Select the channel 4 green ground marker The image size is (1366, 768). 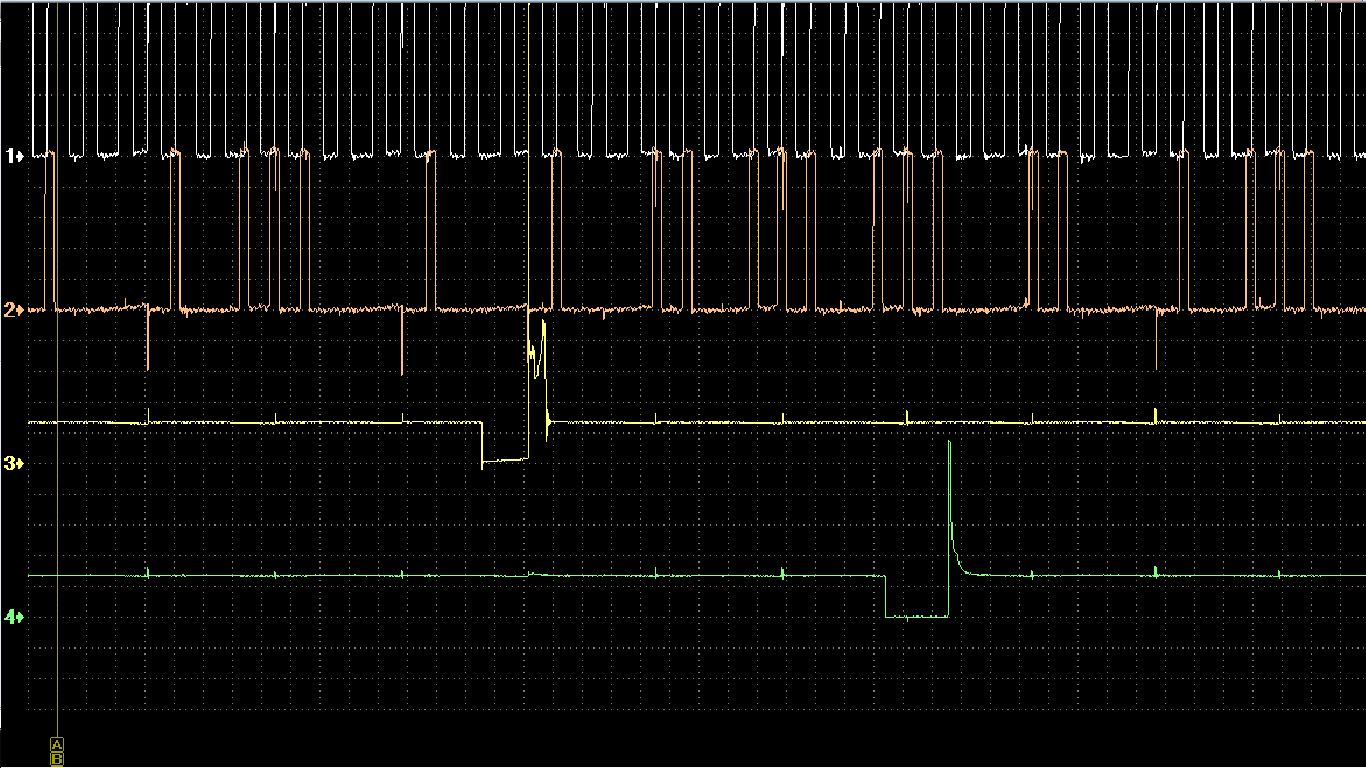(14, 617)
